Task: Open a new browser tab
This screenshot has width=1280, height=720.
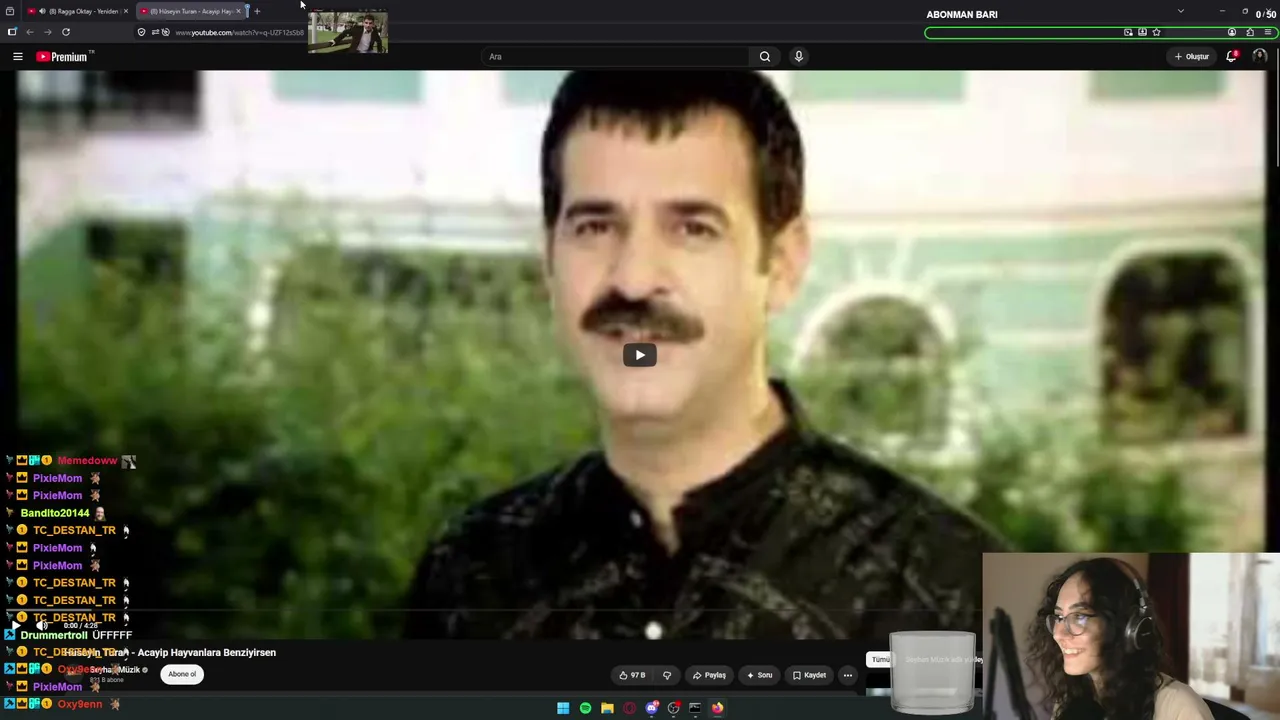Action: click(257, 11)
